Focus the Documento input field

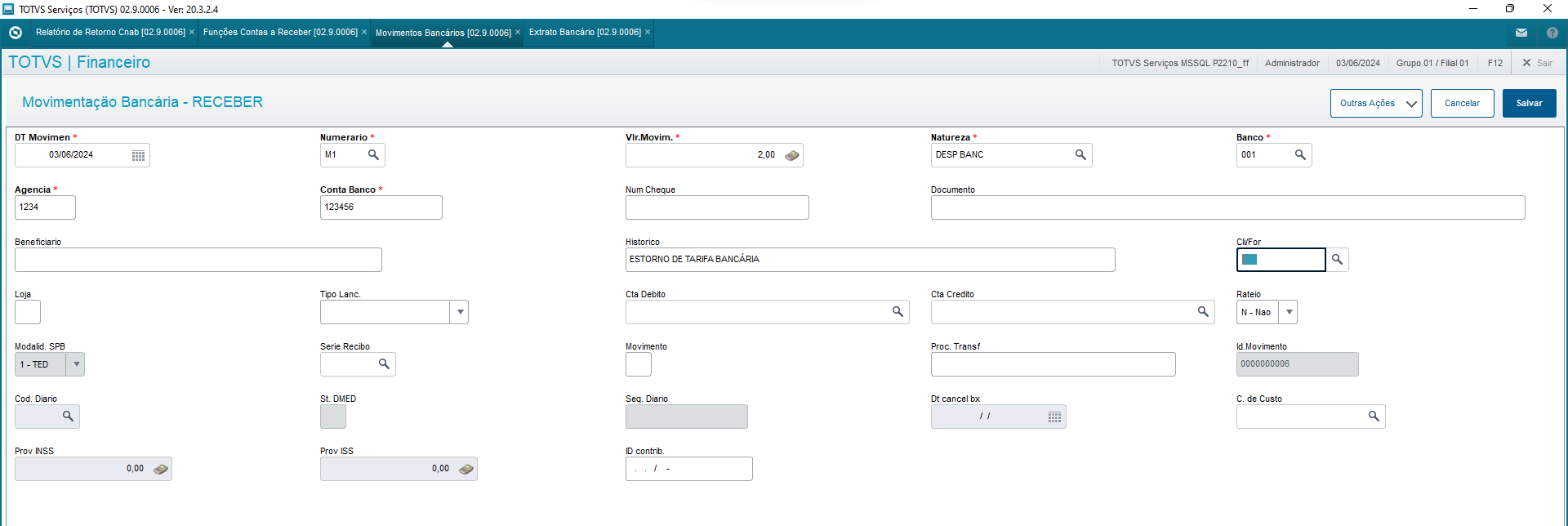tap(1227, 207)
